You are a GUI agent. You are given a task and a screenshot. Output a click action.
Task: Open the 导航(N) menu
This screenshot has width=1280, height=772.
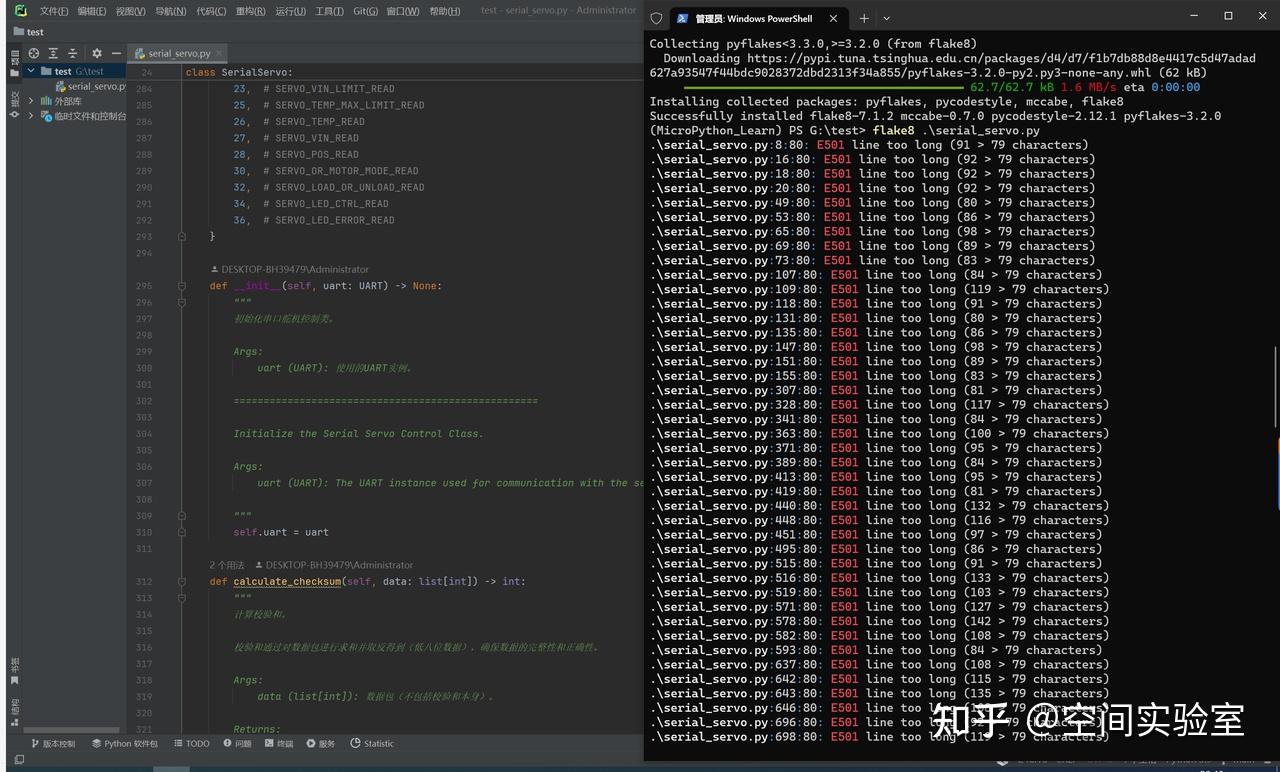171,11
